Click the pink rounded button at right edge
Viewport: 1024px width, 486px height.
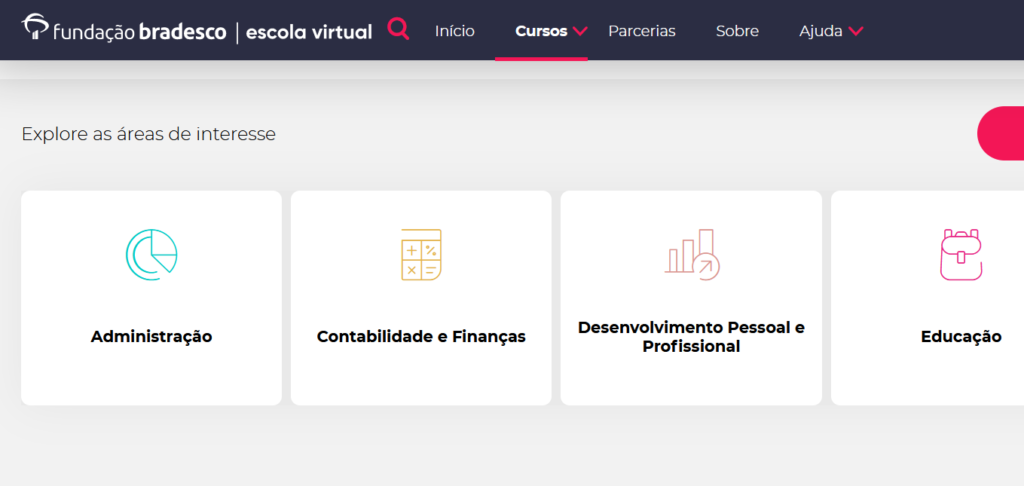tap(1000, 133)
